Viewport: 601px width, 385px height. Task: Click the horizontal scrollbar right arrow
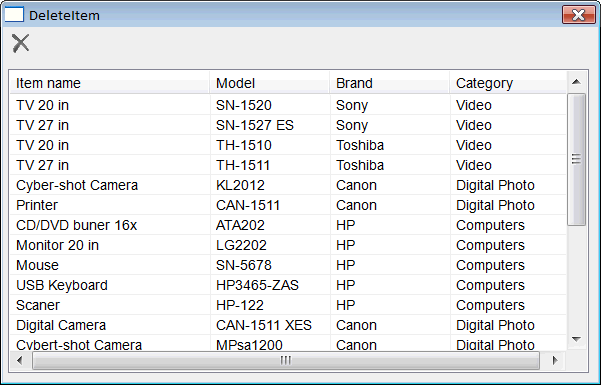555,360
